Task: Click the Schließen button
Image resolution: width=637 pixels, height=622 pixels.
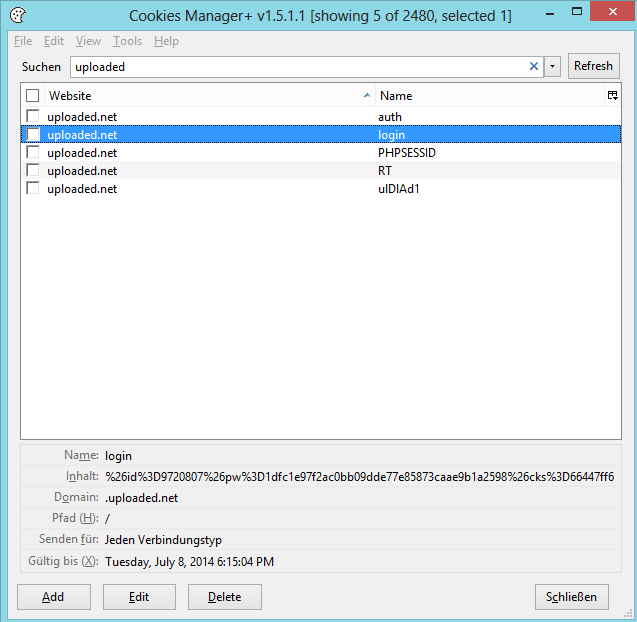Action: (x=572, y=597)
